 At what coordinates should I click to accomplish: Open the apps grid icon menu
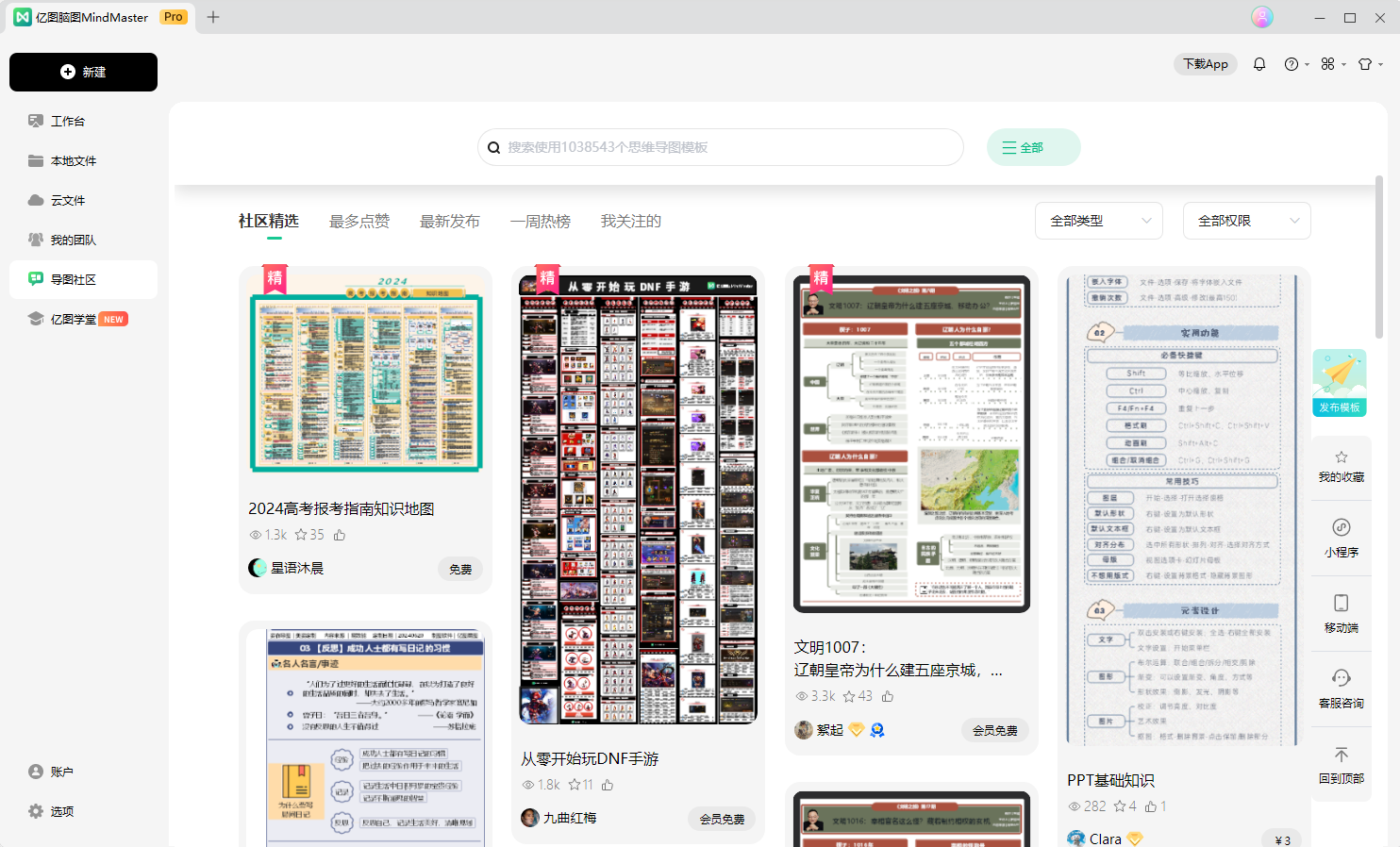click(x=1328, y=64)
